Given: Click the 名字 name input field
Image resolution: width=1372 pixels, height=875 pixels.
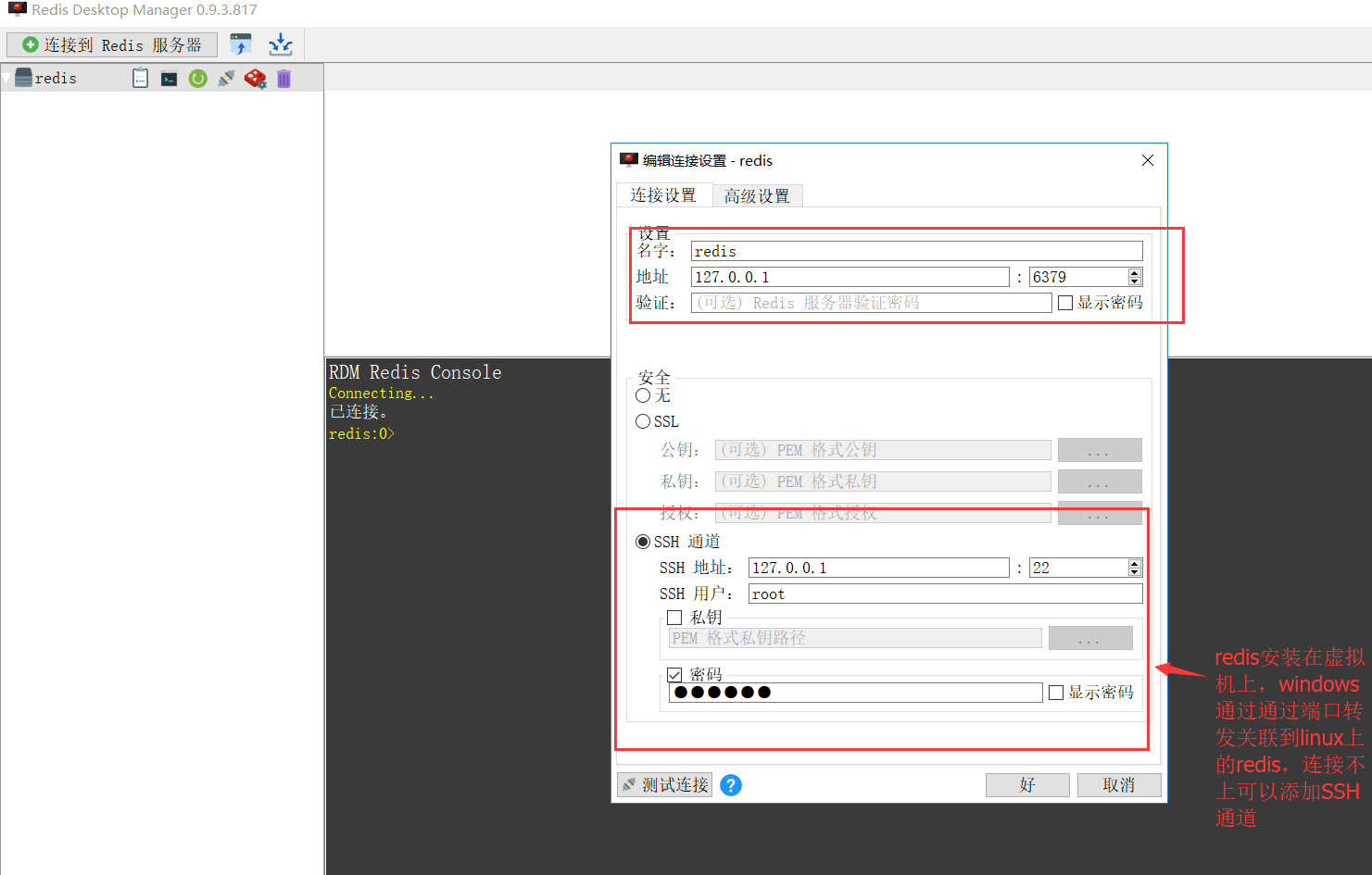Looking at the screenshot, I should 916,251.
